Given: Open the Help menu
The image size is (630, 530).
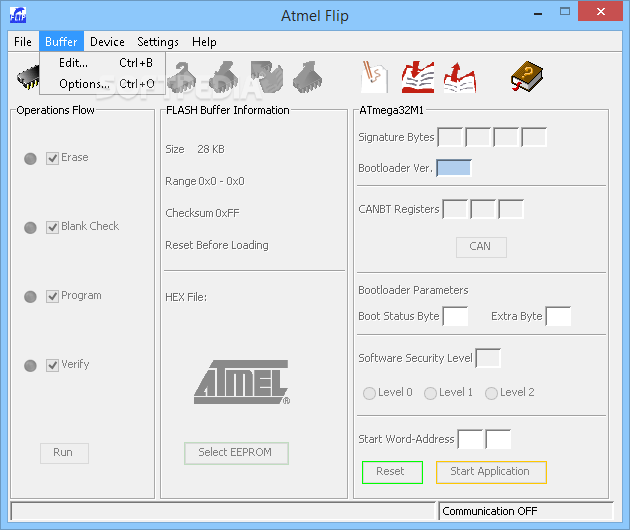Looking at the screenshot, I should click(x=204, y=41).
